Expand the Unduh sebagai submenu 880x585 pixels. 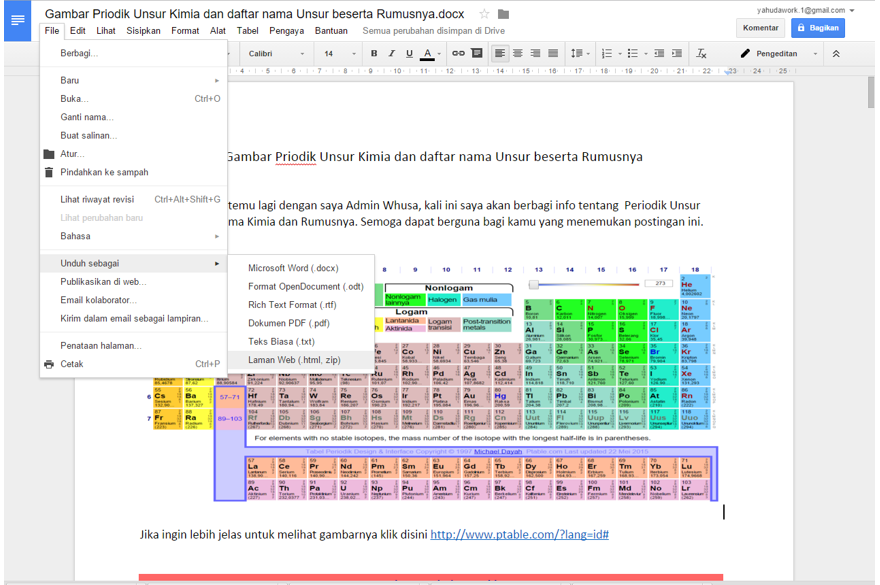pyautogui.click(x=134, y=263)
